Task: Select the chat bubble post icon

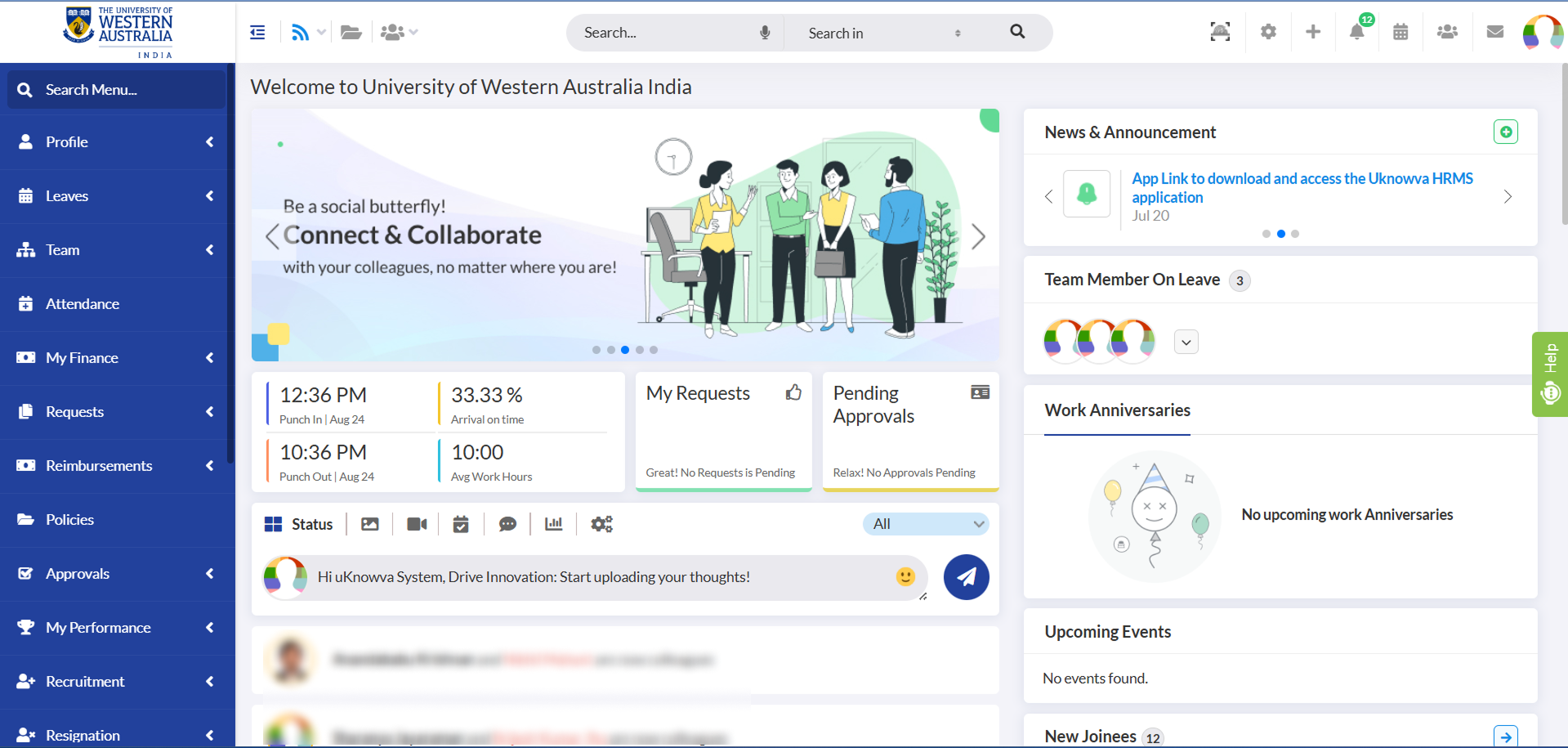Action: pyautogui.click(x=507, y=524)
